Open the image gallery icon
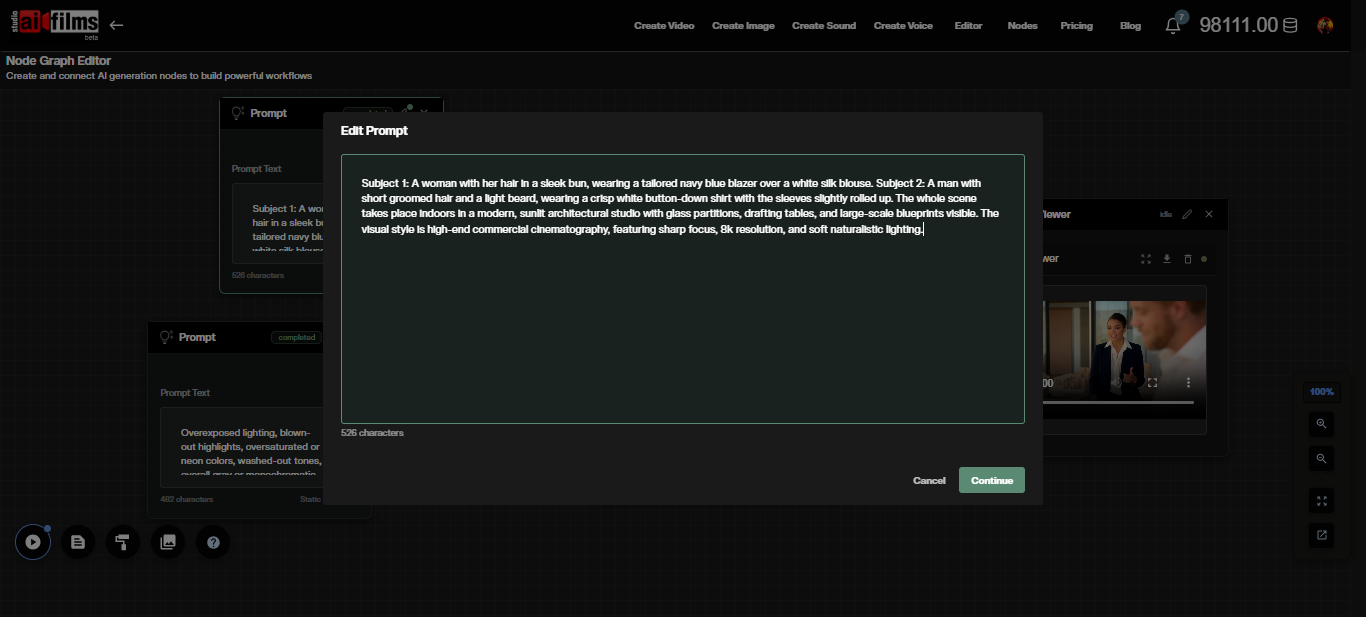Screen dimensions: 1366x617 (167, 541)
